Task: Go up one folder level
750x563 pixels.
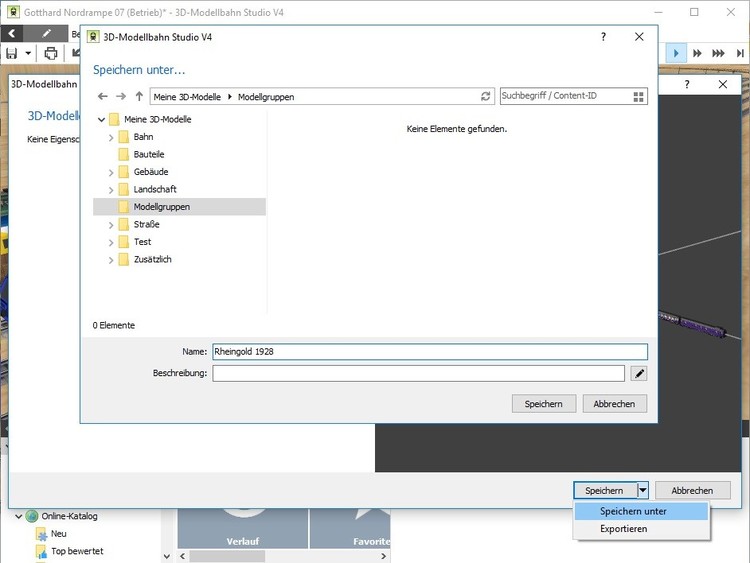Action: coord(139,96)
